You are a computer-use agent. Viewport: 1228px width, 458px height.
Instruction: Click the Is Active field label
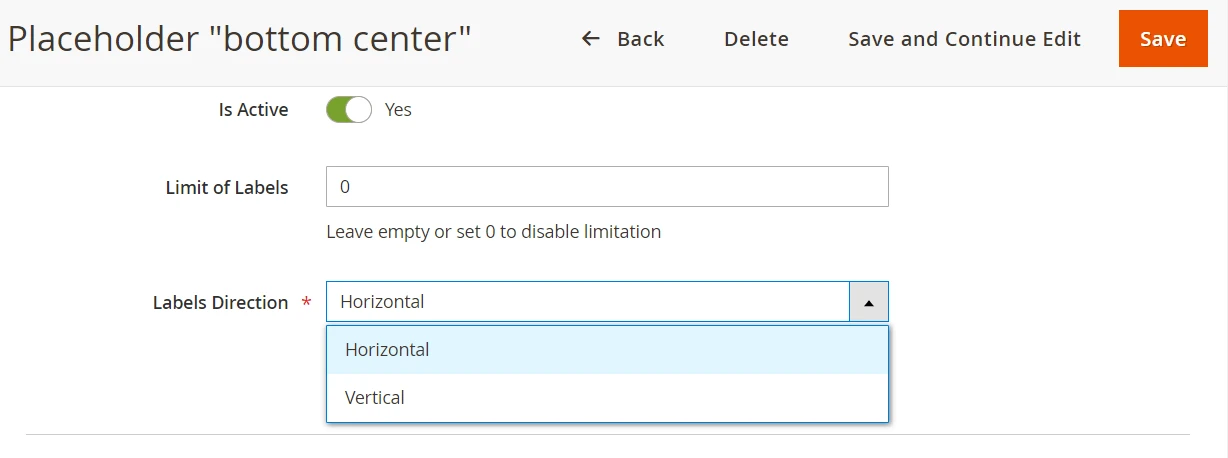coord(253,110)
